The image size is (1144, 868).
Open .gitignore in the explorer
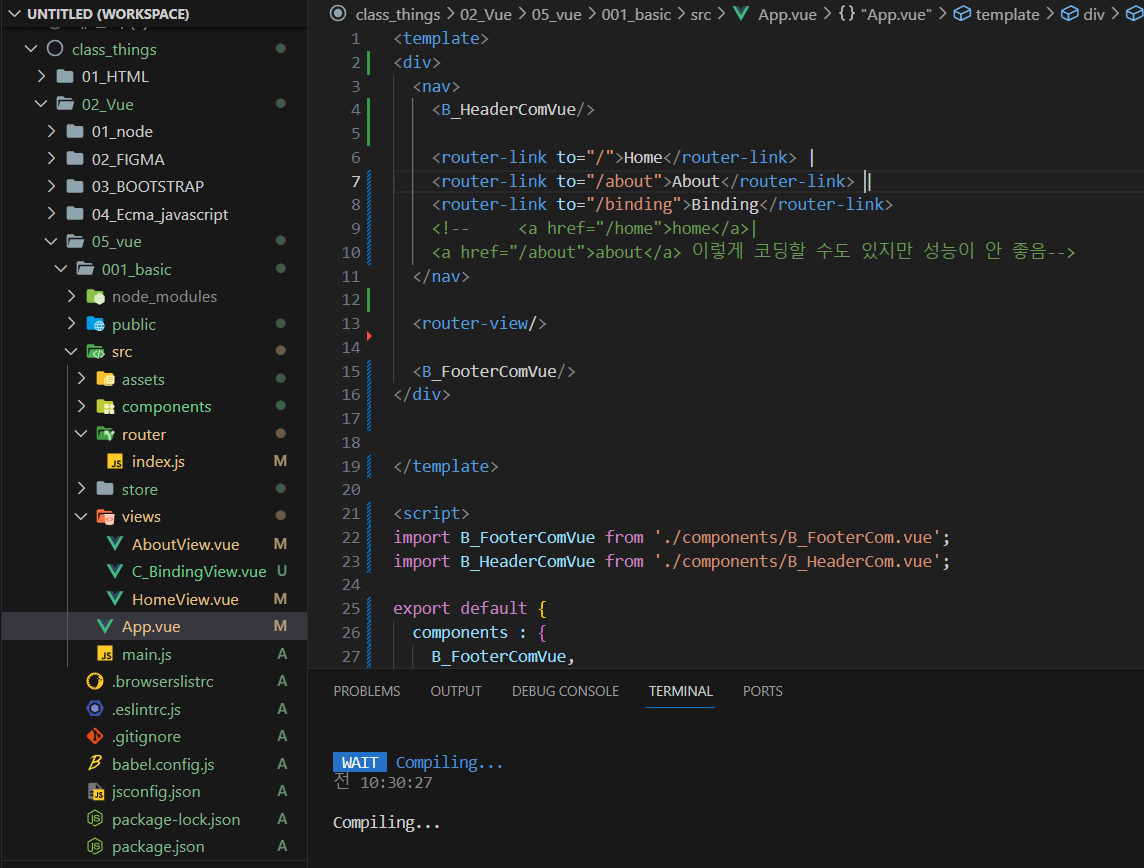click(146, 737)
